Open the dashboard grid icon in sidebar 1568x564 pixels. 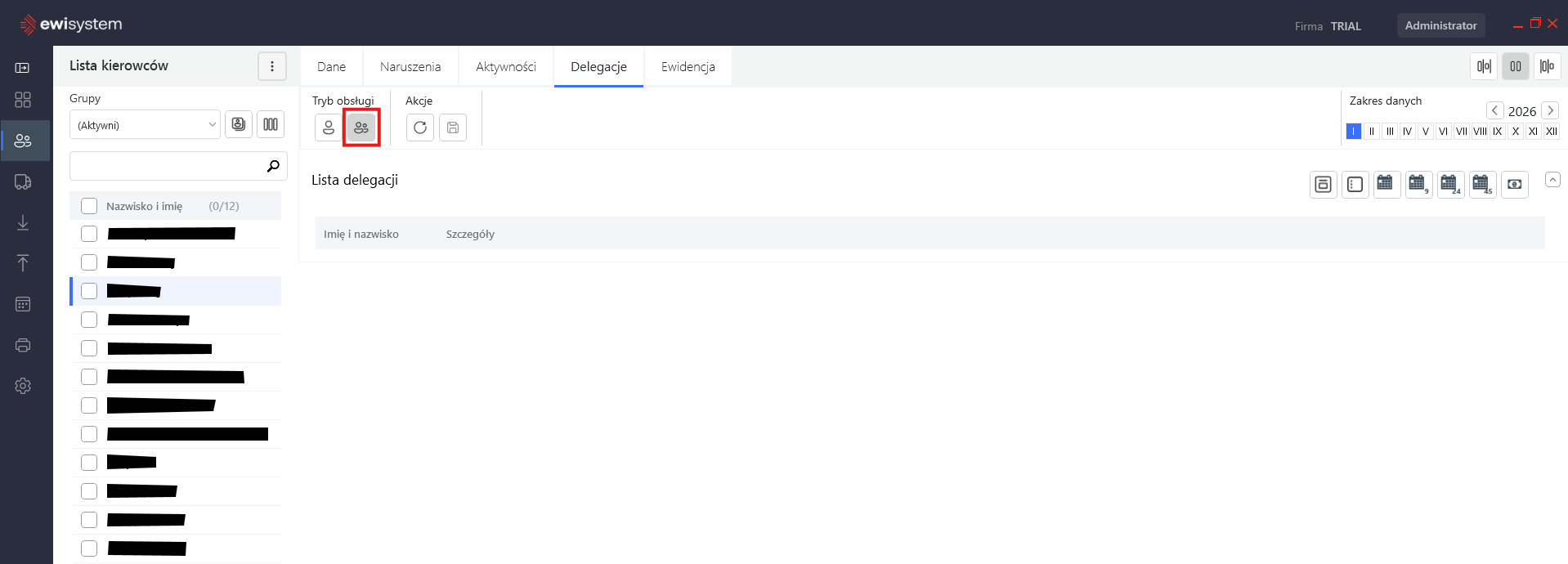[x=23, y=100]
